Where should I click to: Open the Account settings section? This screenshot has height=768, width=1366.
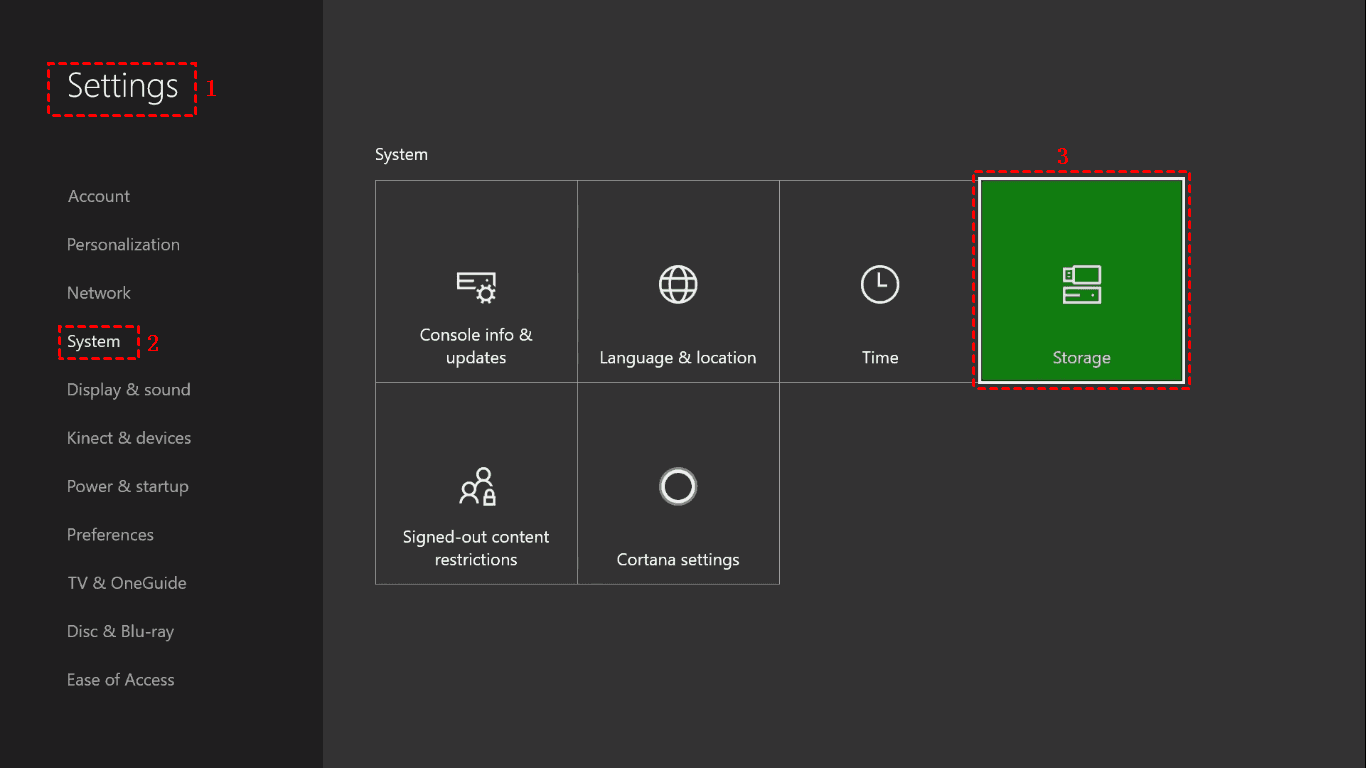point(98,196)
